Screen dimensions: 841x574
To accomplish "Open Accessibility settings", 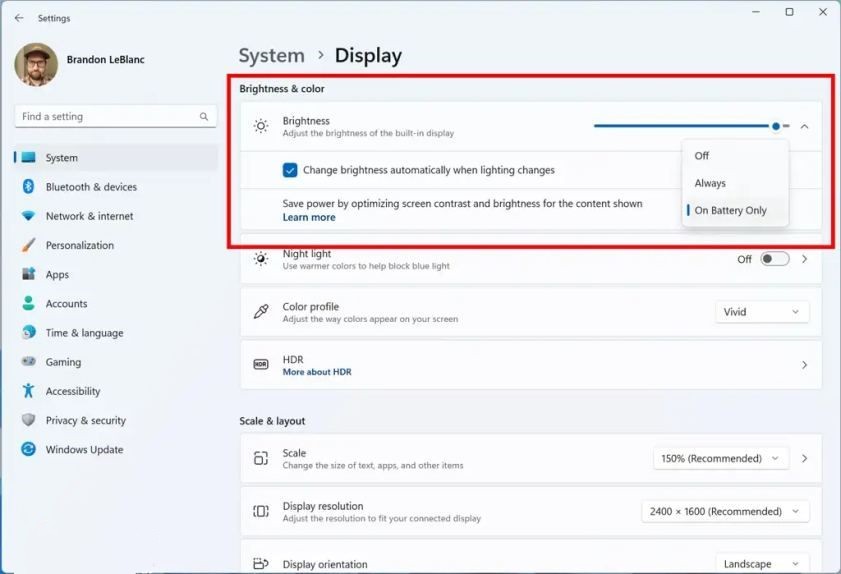I will coord(72,391).
